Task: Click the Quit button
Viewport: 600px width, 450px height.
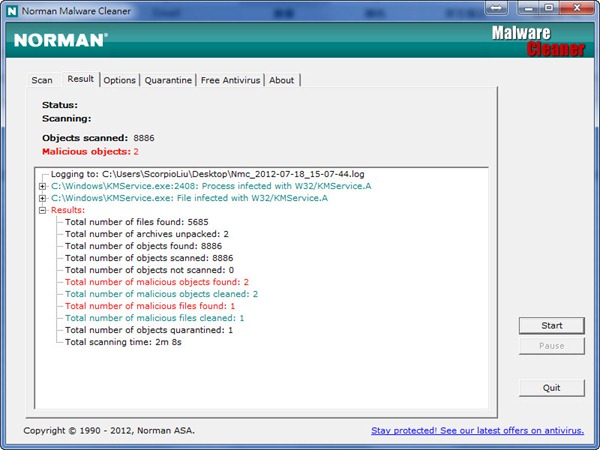Action: click(551, 388)
